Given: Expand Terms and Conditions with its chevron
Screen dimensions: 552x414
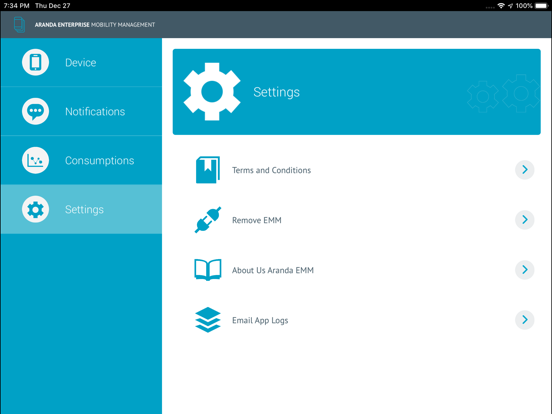Looking at the screenshot, I should (525, 170).
